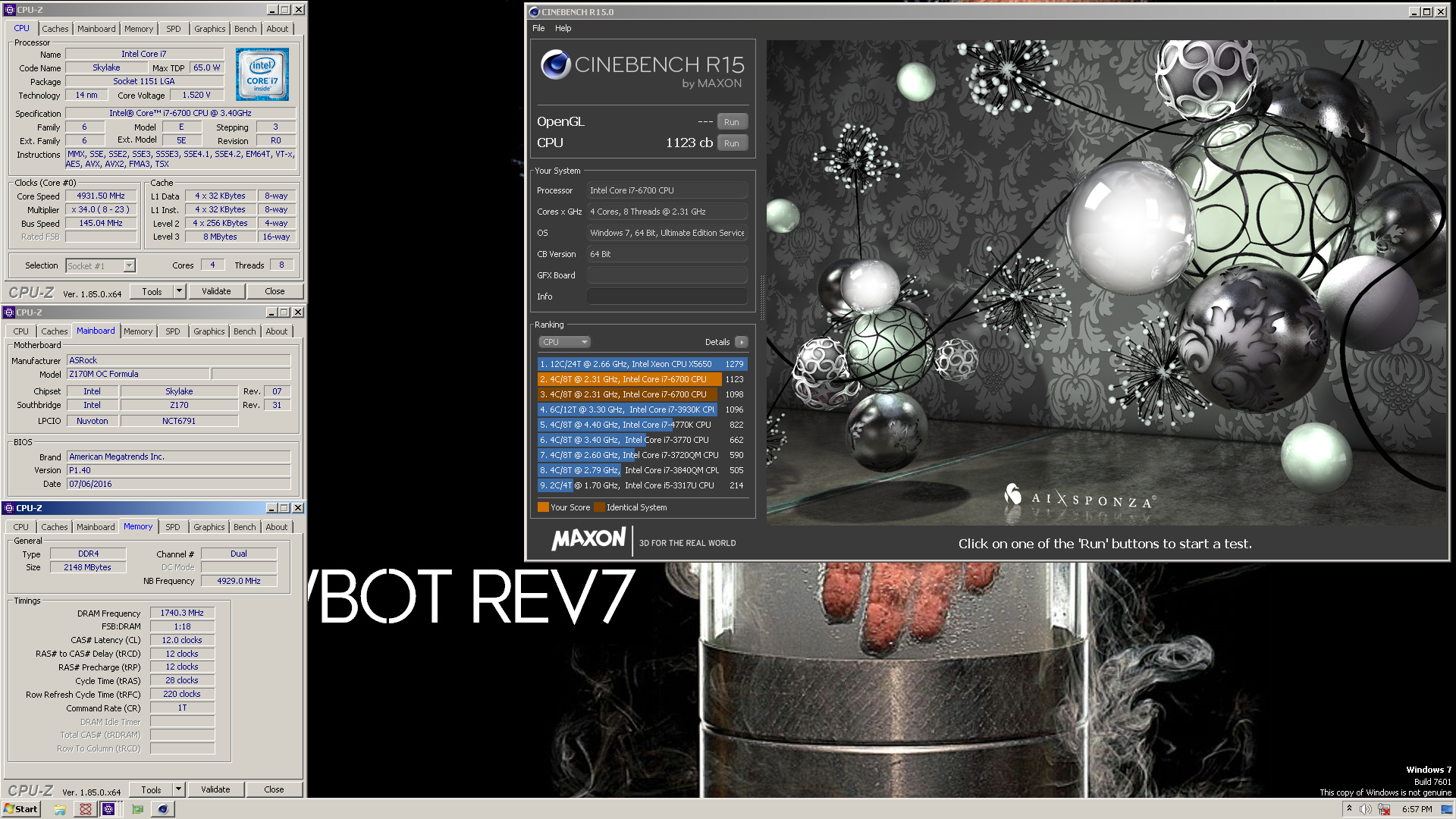The image size is (1456, 819).
Task: Click the MAXON logo at the bottom
Action: (x=588, y=540)
